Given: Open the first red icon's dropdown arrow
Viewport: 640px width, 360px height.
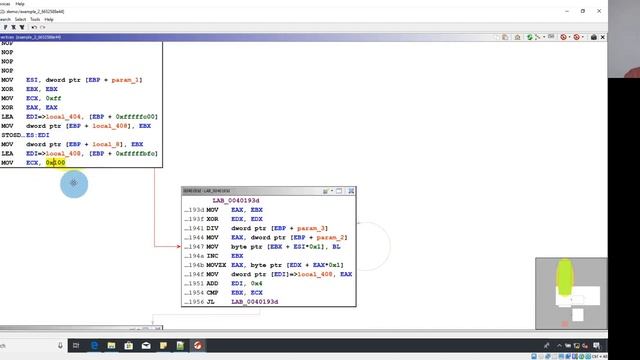Looking at the screenshot, I should pyautogui.click(x=570, y=37).
